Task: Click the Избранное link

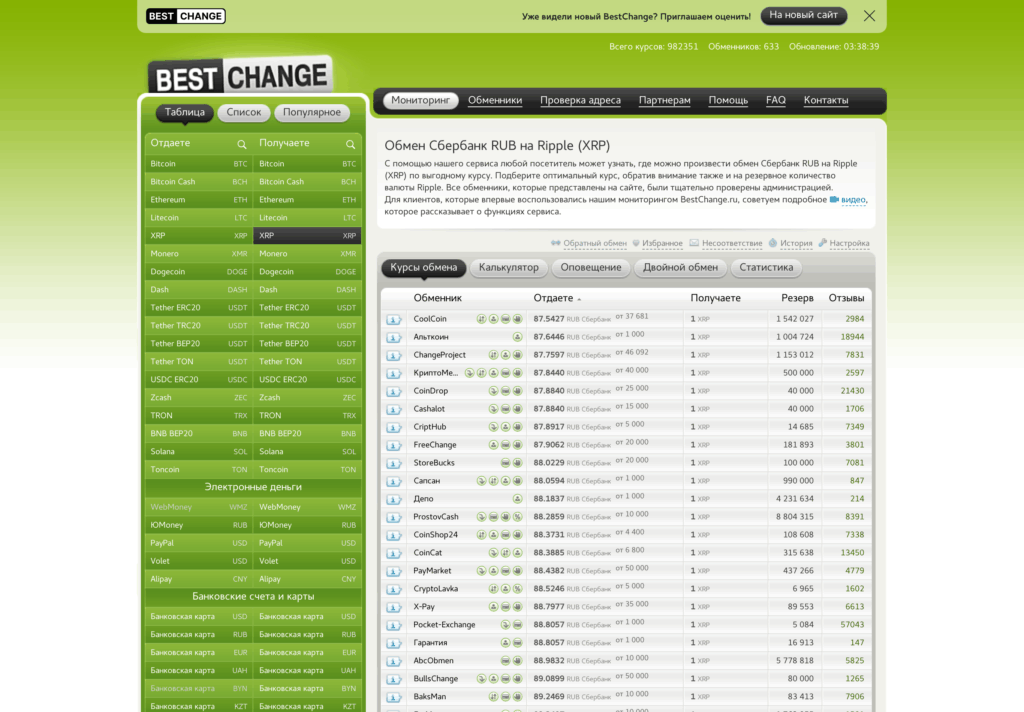Action: tap(662, 243)
